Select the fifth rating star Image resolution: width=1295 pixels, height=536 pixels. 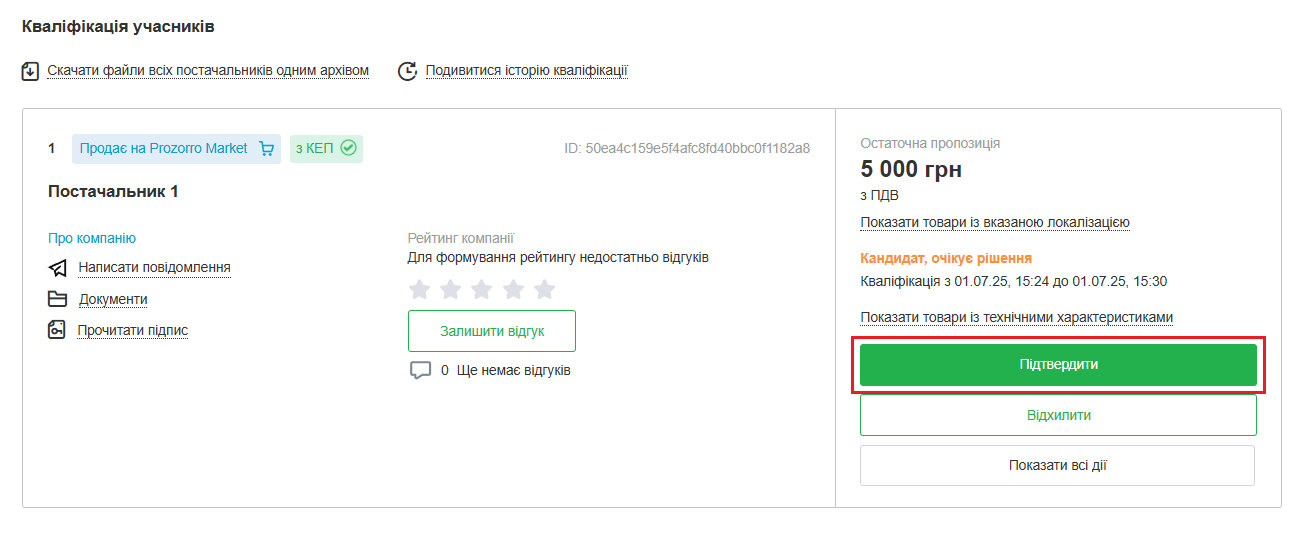click(x=544, y=290)
